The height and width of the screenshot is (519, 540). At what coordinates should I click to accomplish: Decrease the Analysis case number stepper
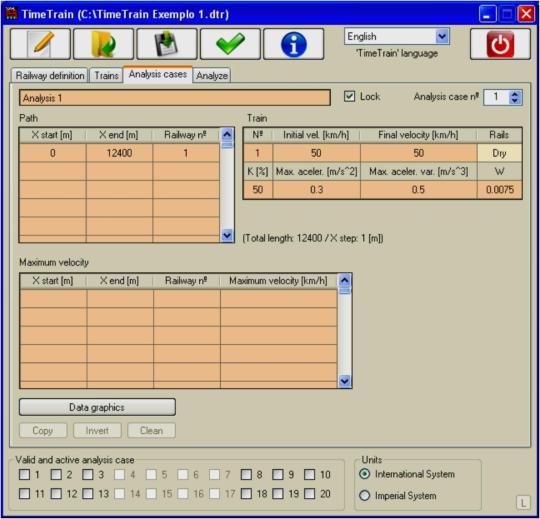pos(515,101)
